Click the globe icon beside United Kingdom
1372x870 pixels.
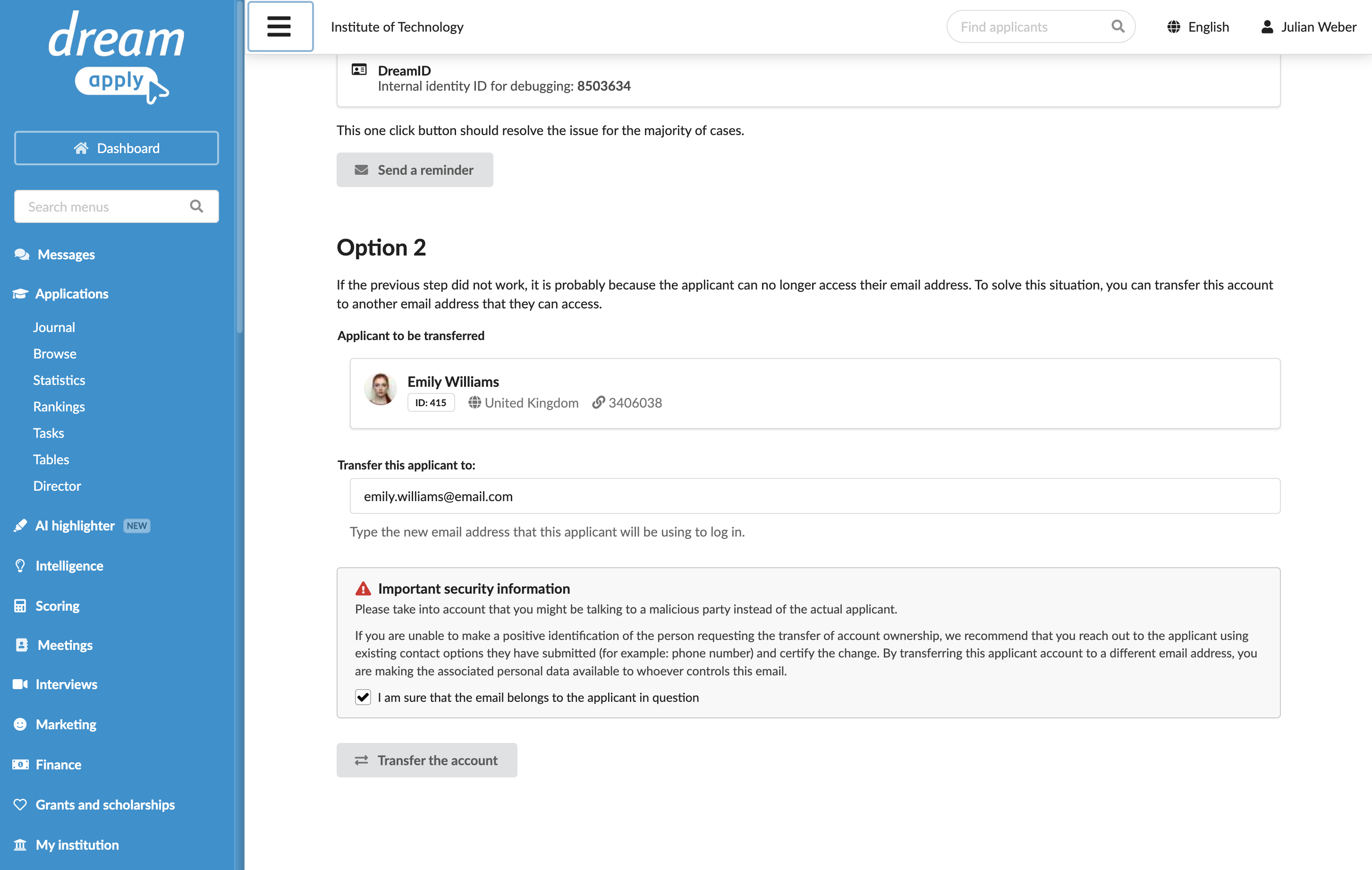coord(474,402)
